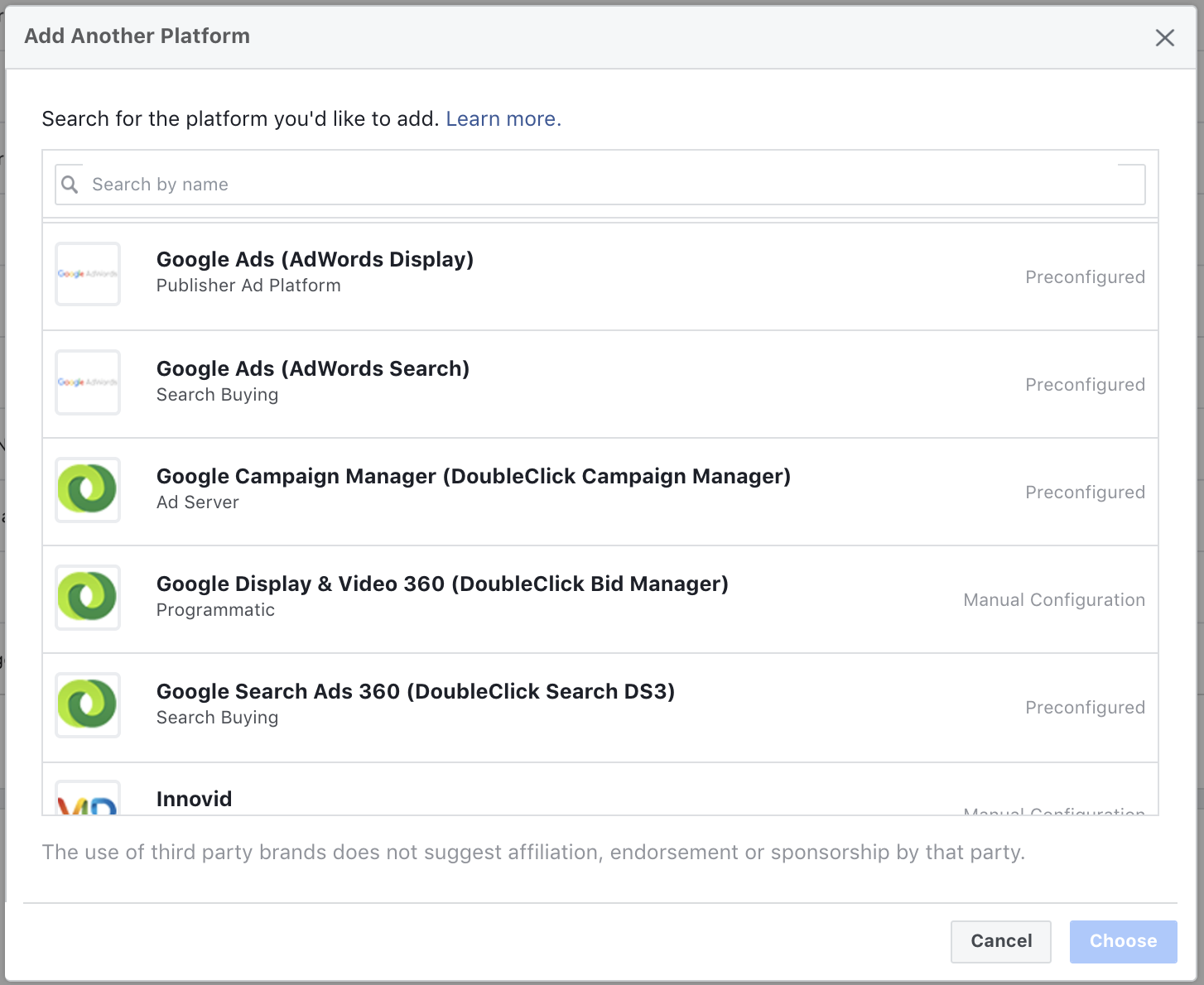This screenshot has height=985, width=1204.
Task: Click the Add Another Platform dialog title
Action: click(137, 36)
